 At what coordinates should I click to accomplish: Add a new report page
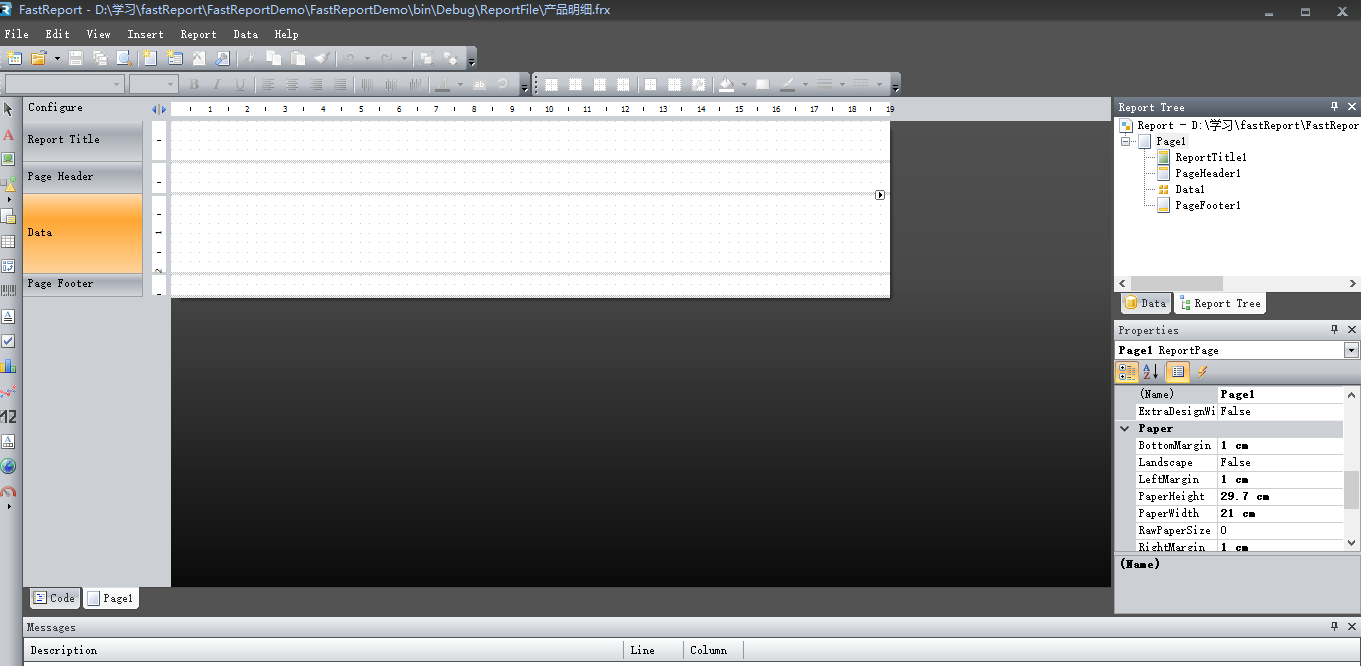pos(151,59)
